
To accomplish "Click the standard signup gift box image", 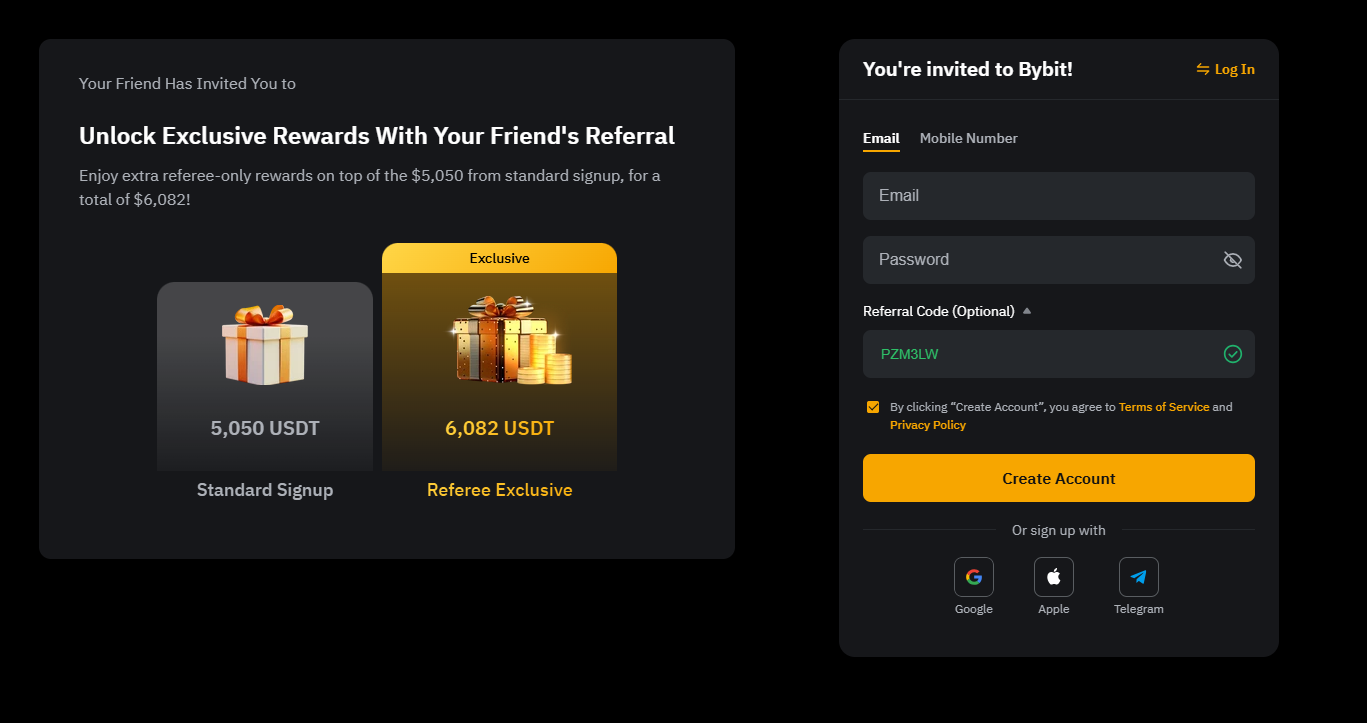I will click(265, 345).
